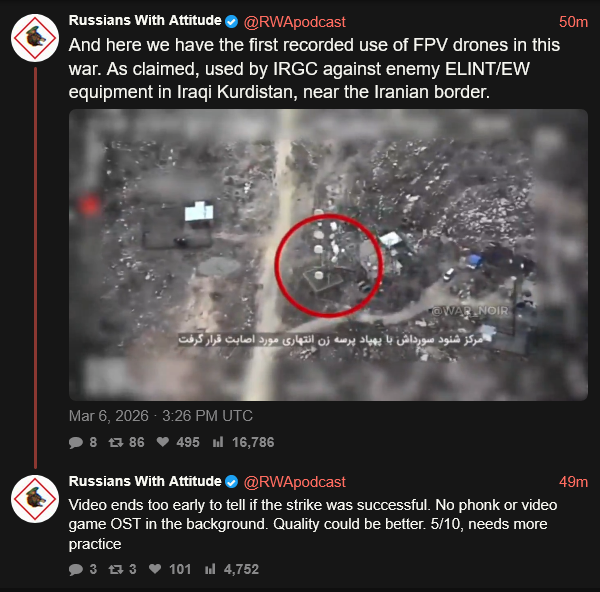The image size is (600, 592).
Task: Click the Mar 6, 2026 date link
Action: point(161,416)
